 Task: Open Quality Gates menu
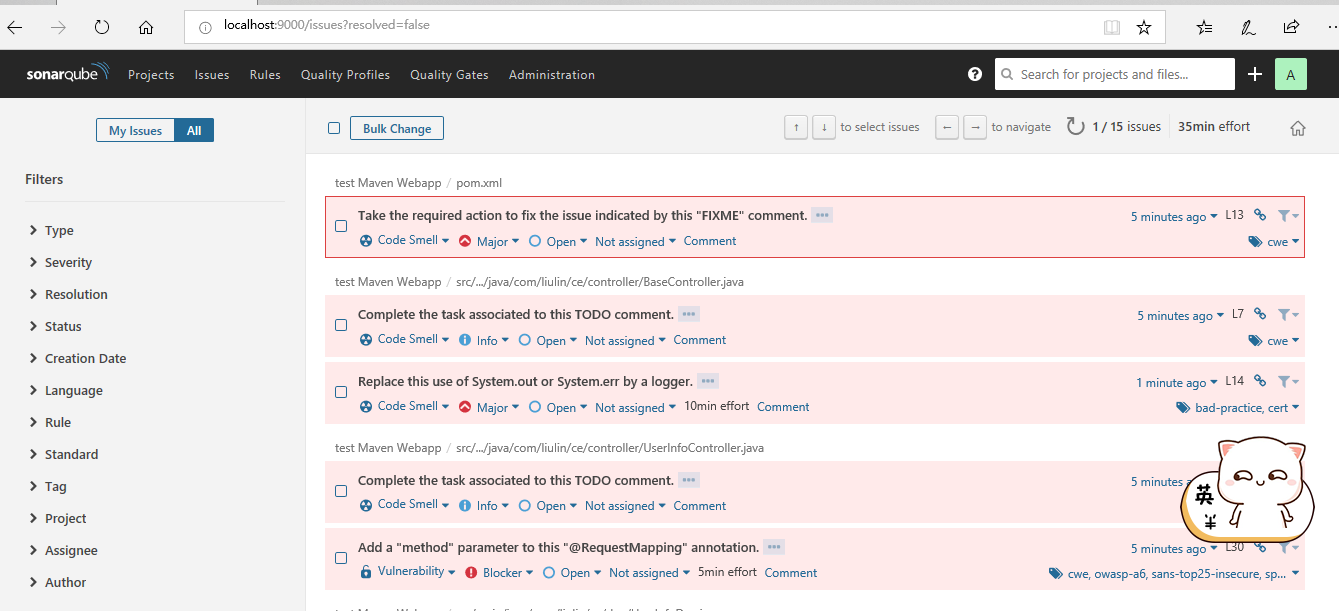coord(449,74)
